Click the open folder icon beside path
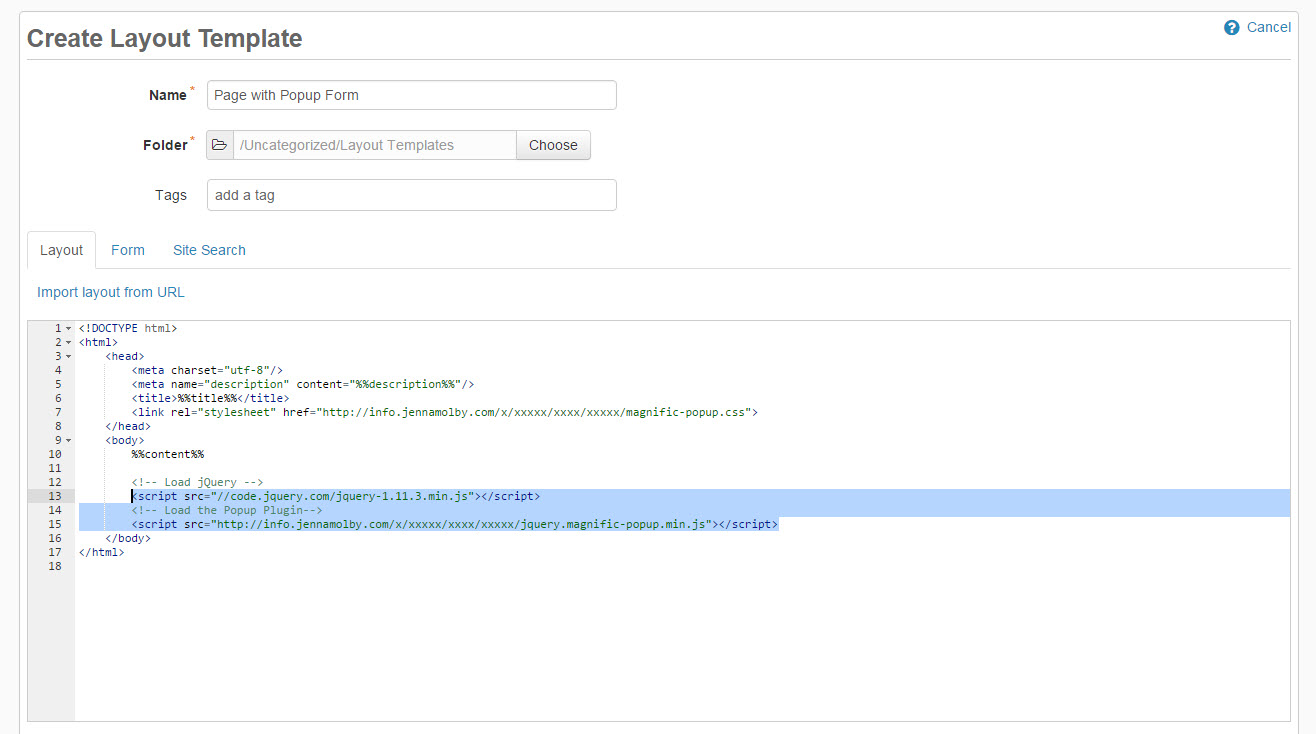The width and height of the screenshot is (1316, 734). point(220,145)
